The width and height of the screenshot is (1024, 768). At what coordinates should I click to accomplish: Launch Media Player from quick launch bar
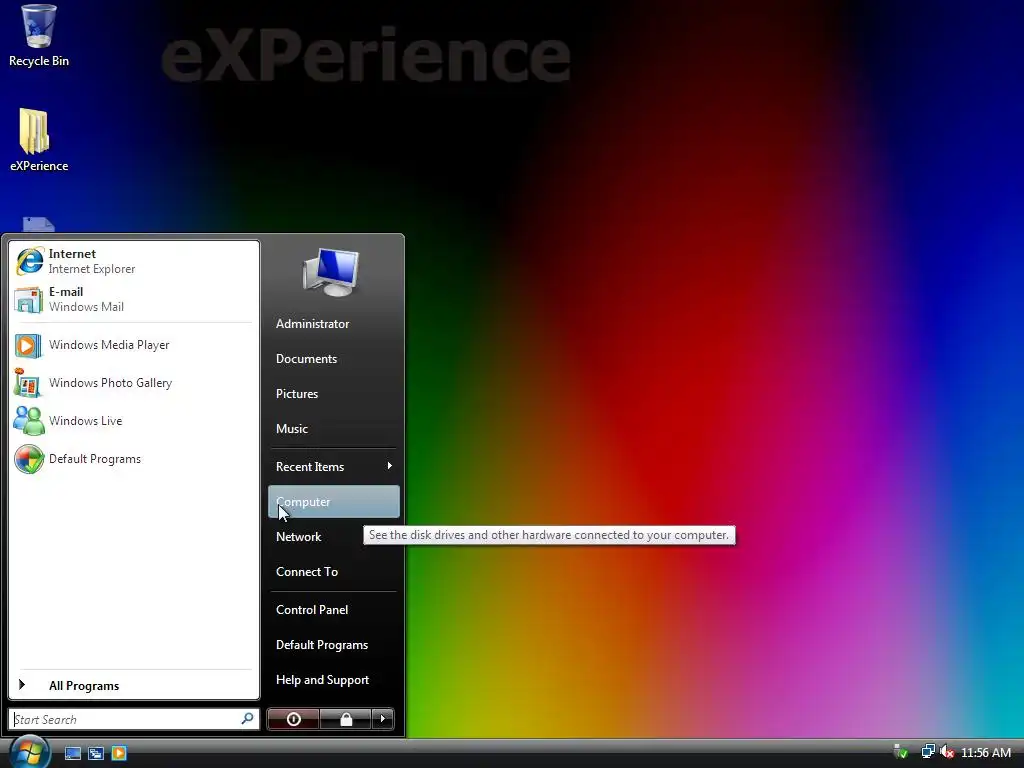click(x=119, y=753)
